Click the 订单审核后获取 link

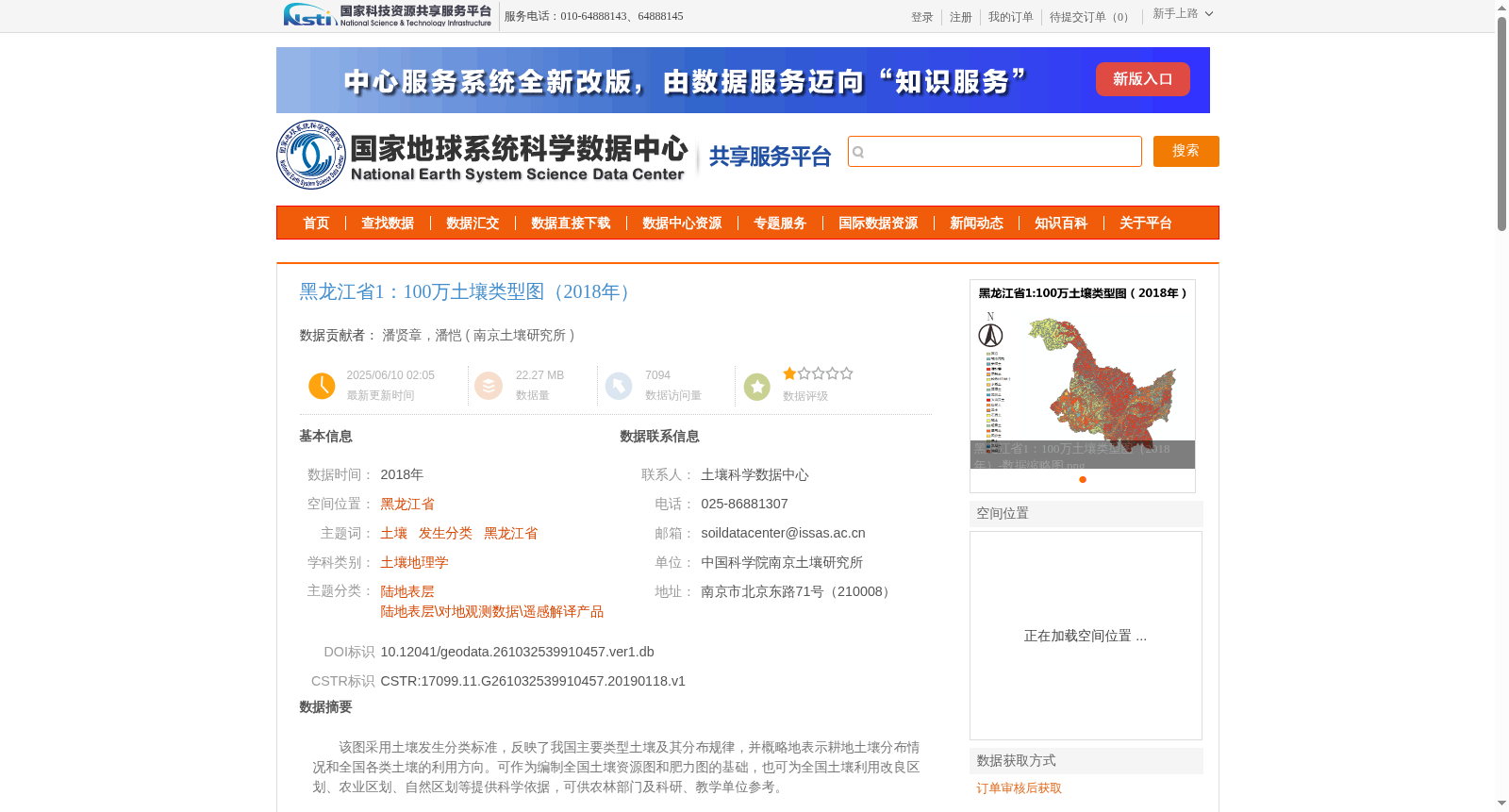tap(1020, 788)
